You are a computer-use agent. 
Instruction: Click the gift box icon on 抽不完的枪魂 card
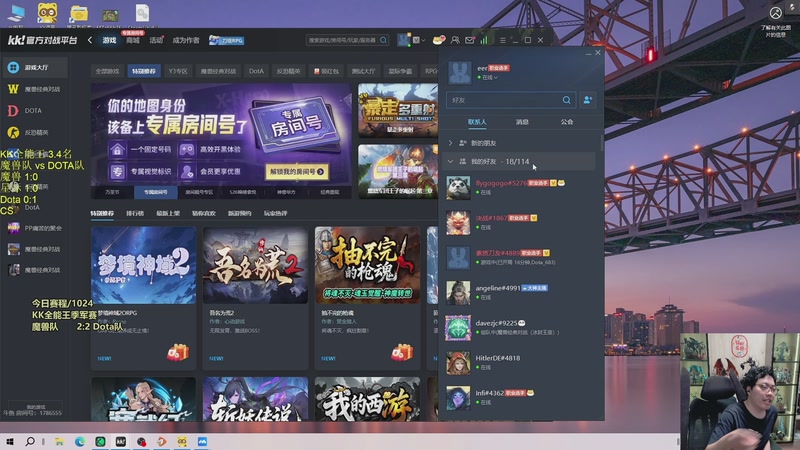(402, 353)
